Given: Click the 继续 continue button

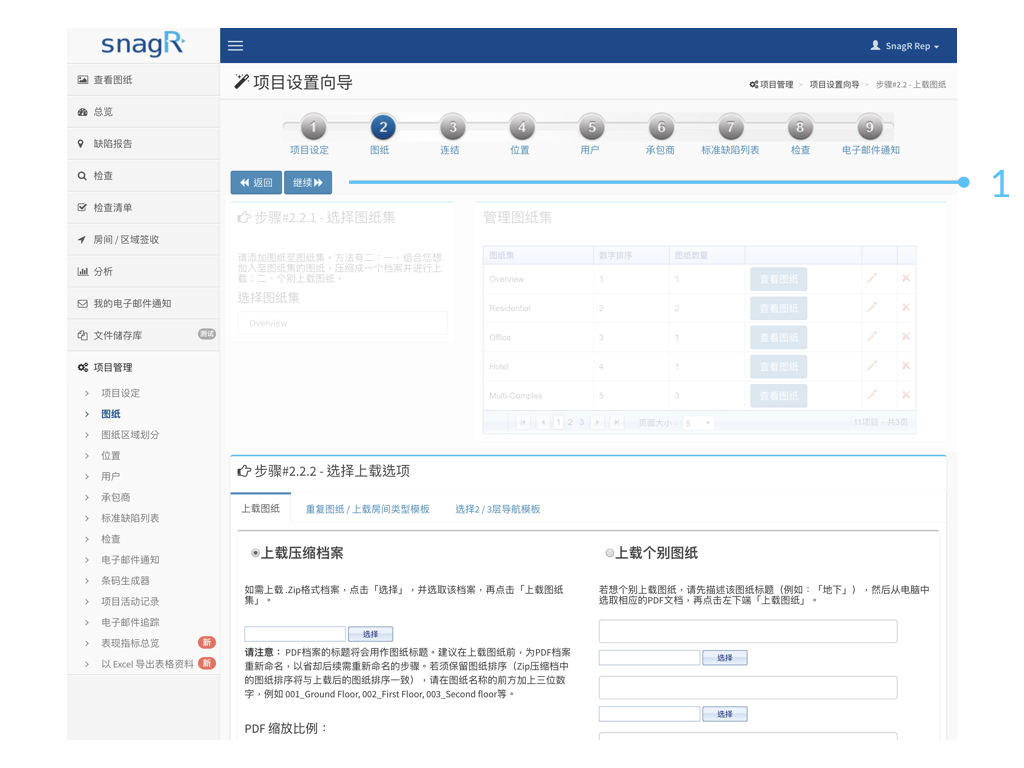Looking at the screenshot, I should tap(308, 183).
